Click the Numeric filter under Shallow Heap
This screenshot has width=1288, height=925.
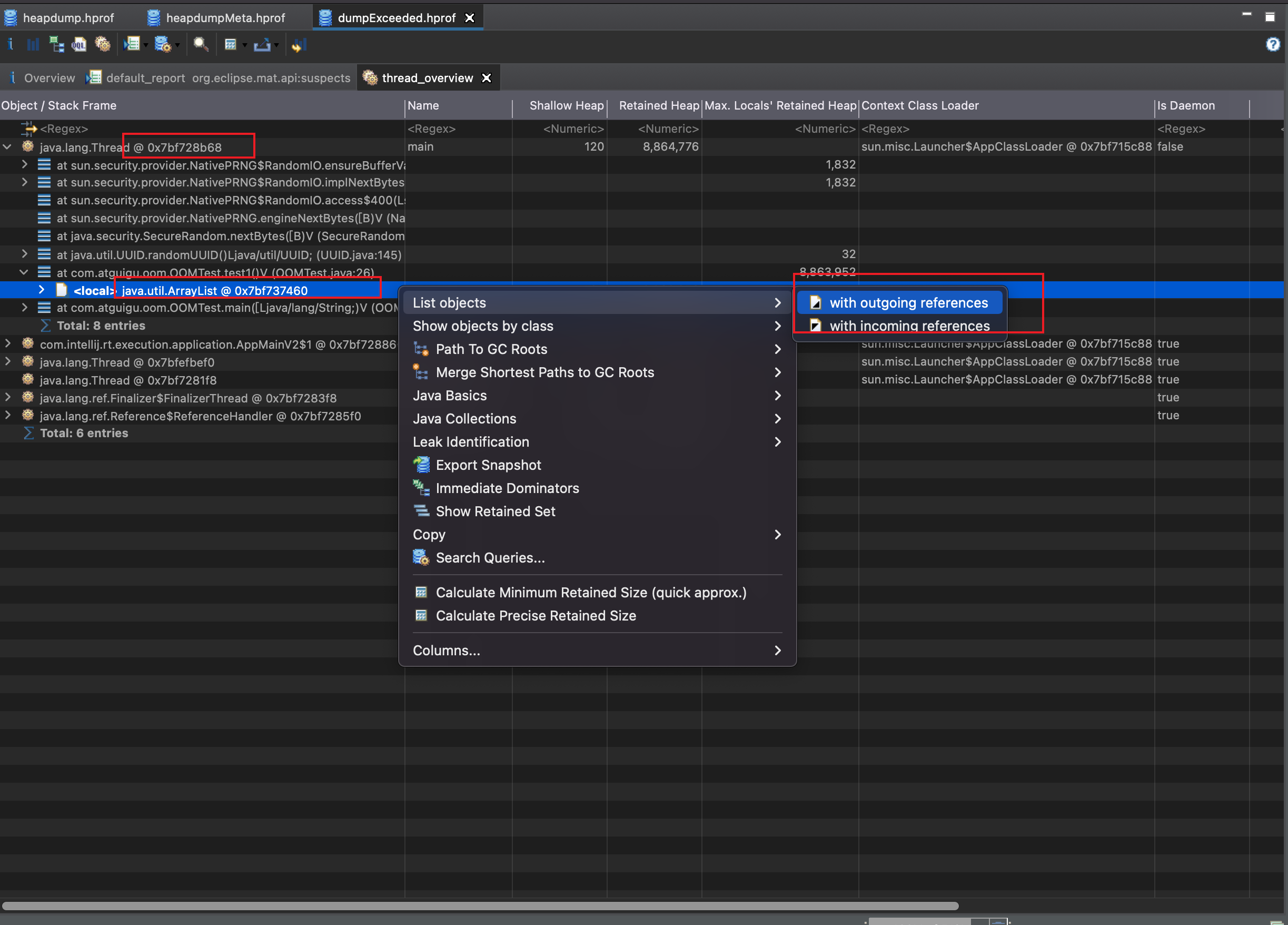573,129
